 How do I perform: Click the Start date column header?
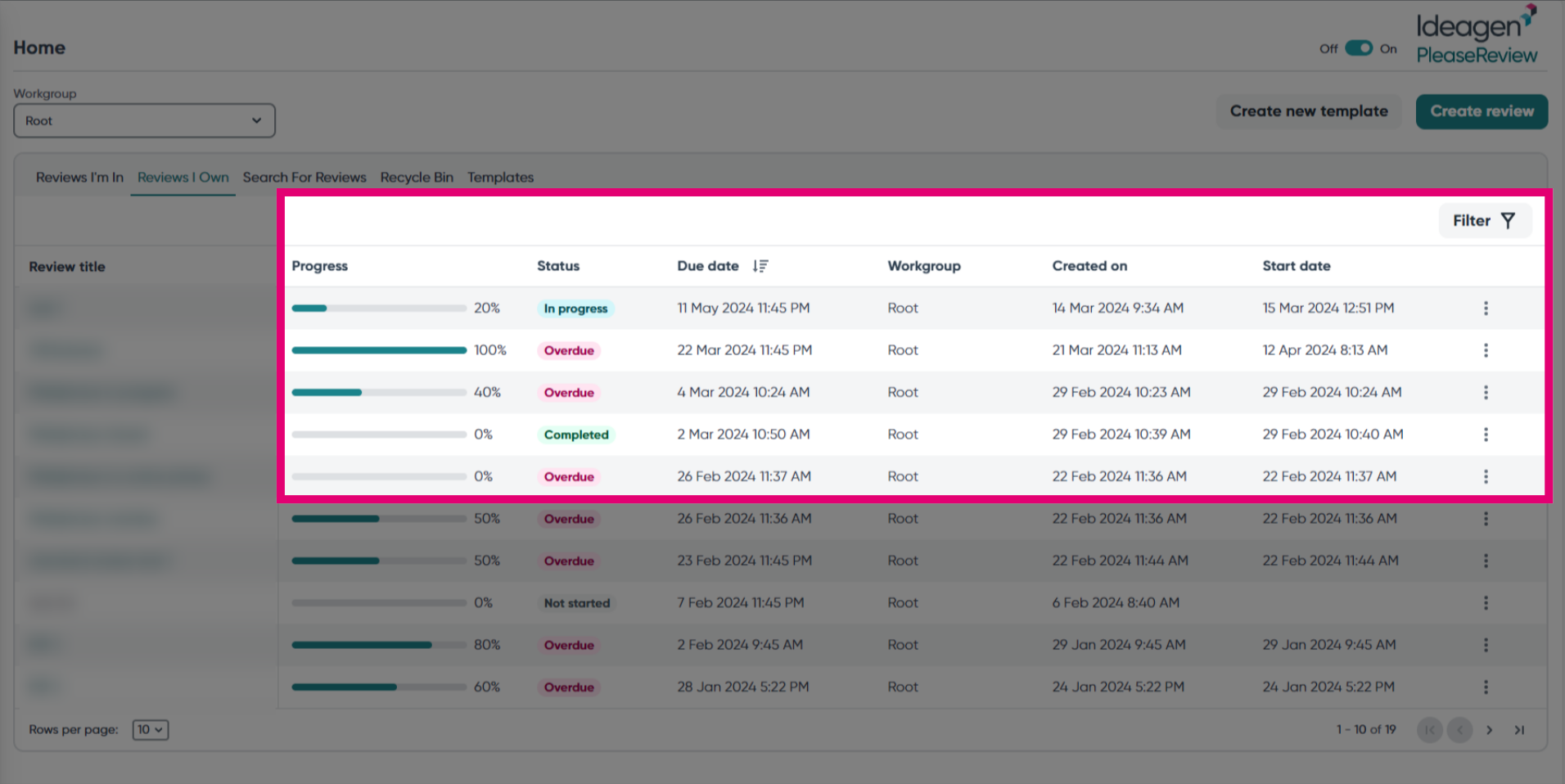click(x=1297, y=266)
